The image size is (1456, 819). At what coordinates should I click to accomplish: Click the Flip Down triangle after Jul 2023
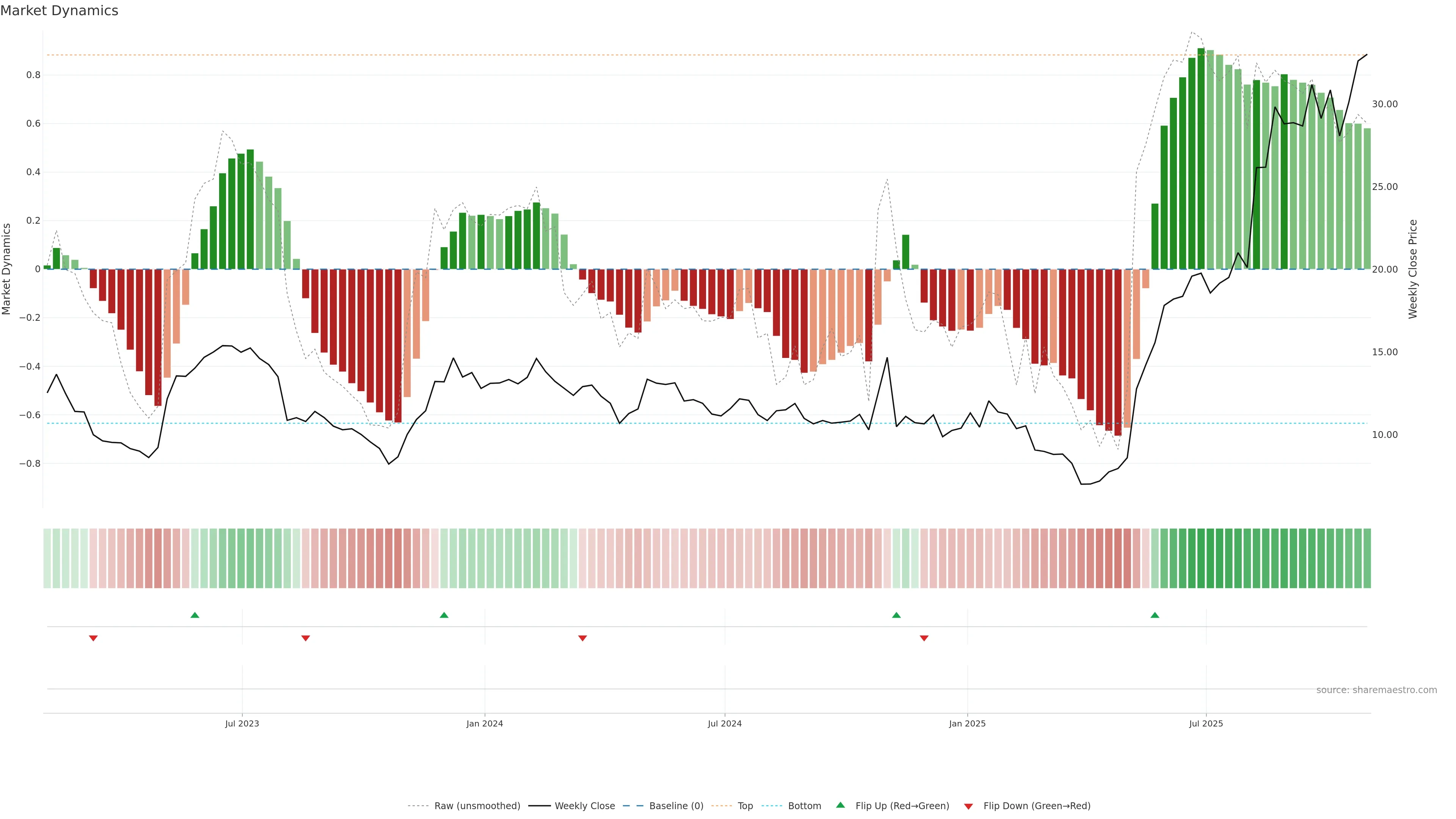(x=306, y=638)
